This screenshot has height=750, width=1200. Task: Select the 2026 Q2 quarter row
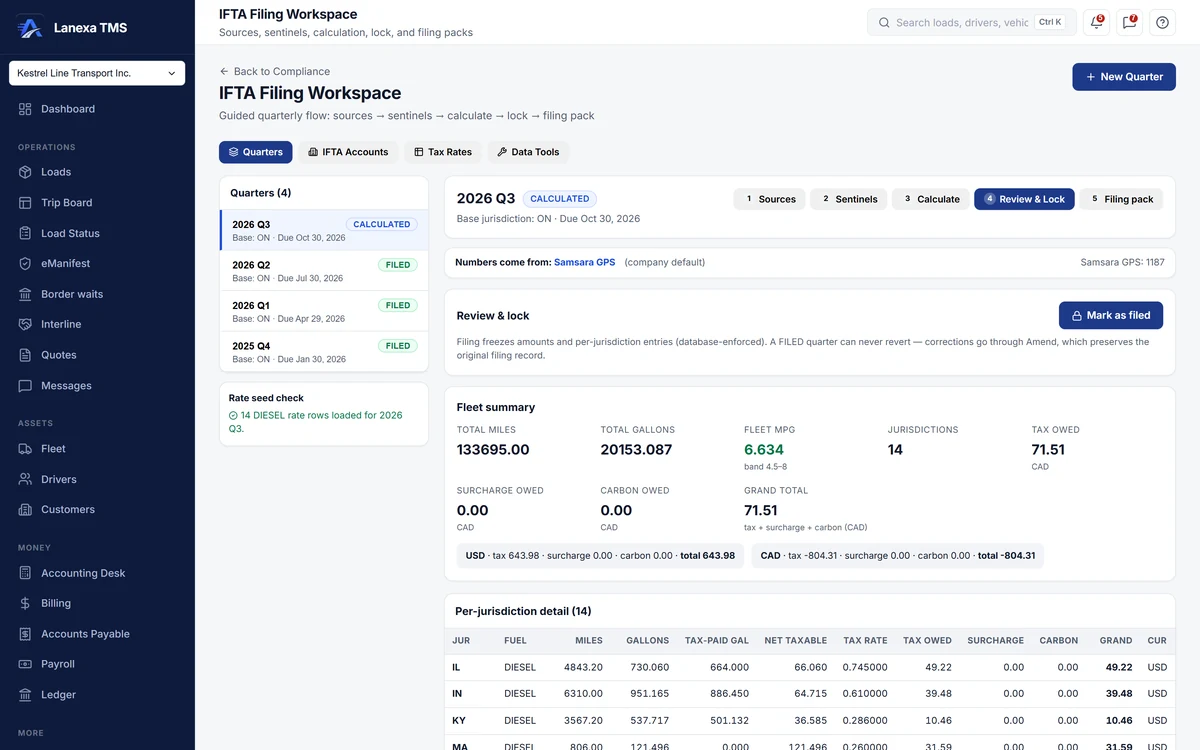coord(324,271)
